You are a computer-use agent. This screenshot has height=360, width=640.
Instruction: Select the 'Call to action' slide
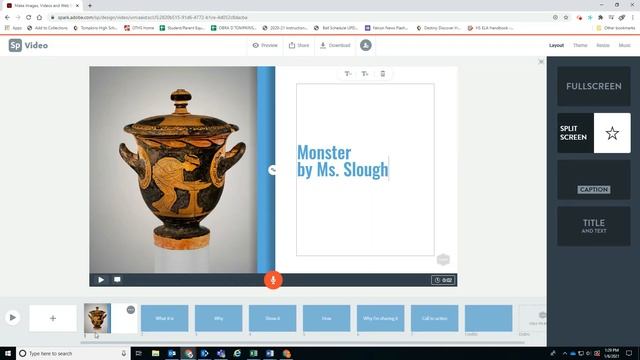point(434,318)
